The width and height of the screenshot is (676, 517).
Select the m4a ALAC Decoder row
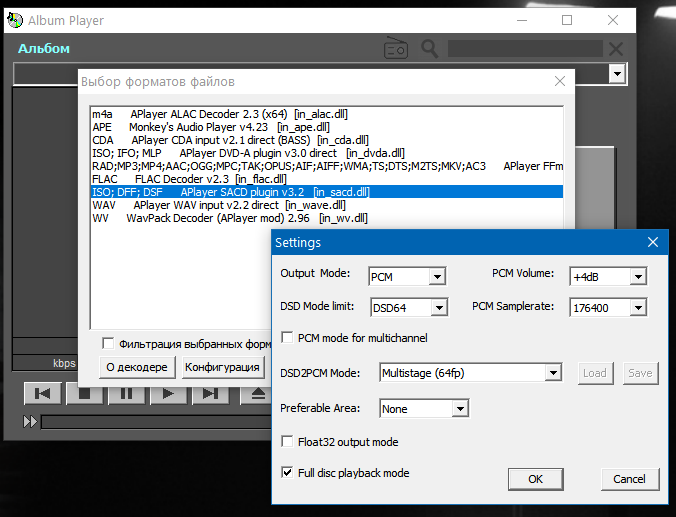click(327, 114)
